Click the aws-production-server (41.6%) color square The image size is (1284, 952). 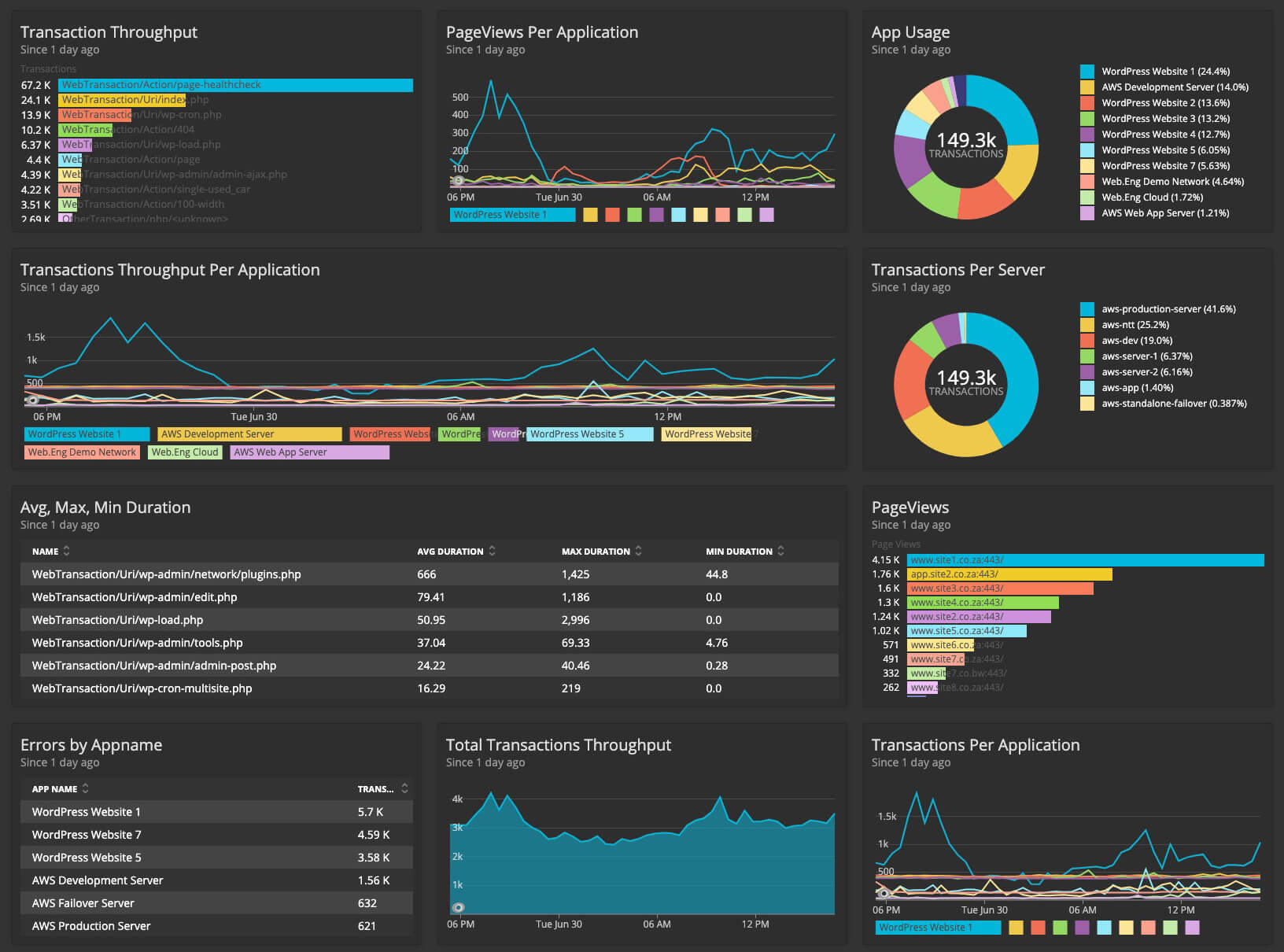(1087, 309)
